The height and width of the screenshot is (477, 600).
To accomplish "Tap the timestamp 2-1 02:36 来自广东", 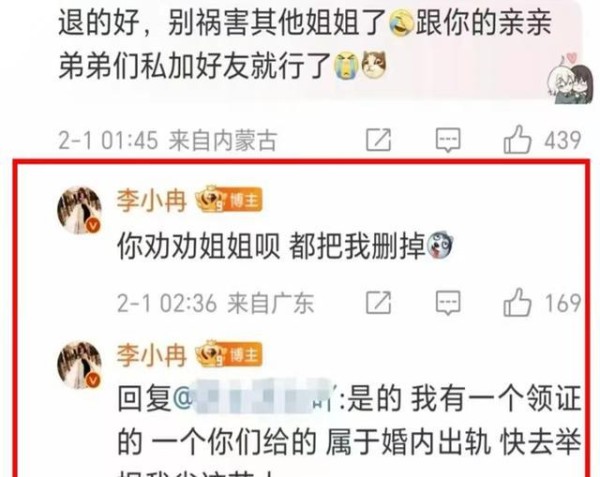I will tap(215, 303).
